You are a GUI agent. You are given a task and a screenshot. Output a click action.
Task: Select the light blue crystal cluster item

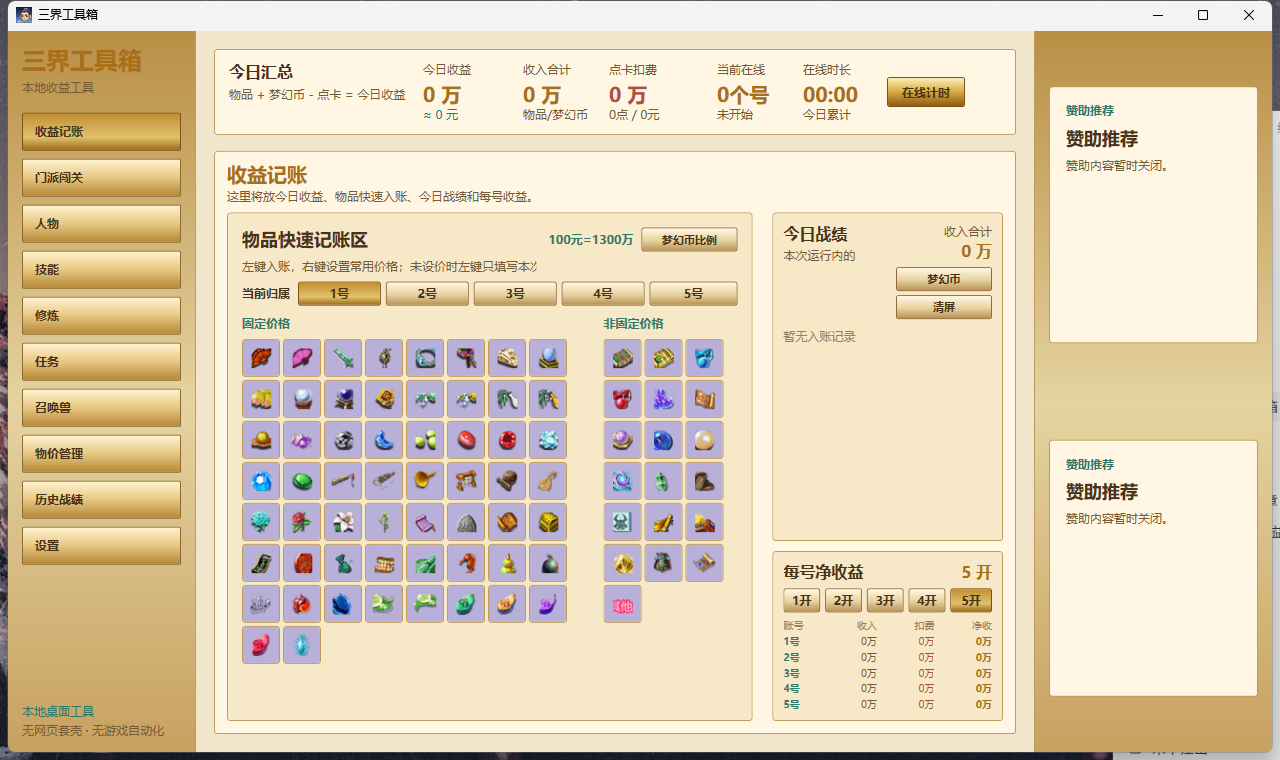click(548, 440)
